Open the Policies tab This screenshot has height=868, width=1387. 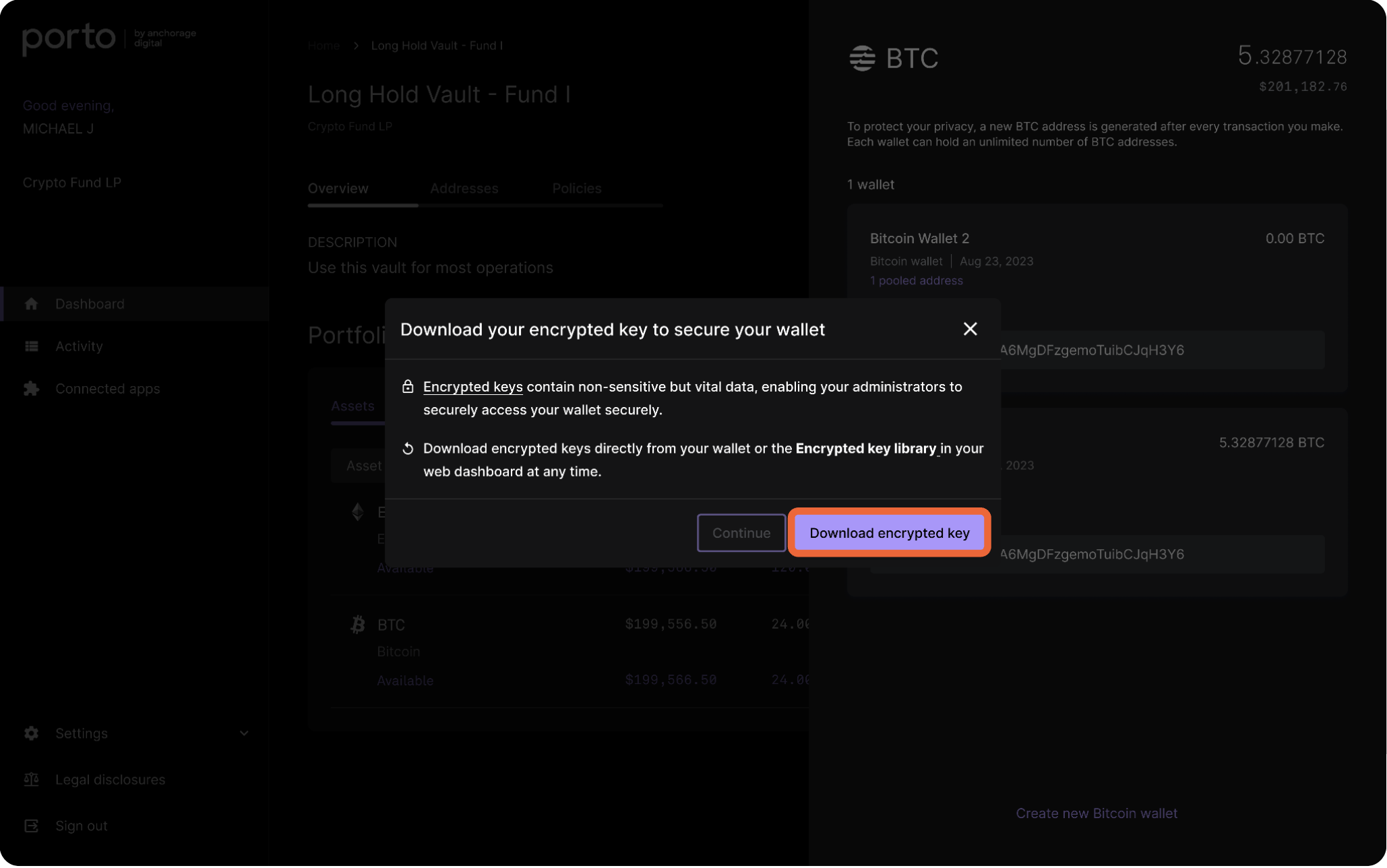pyautogui.click(x=577, y=189)
